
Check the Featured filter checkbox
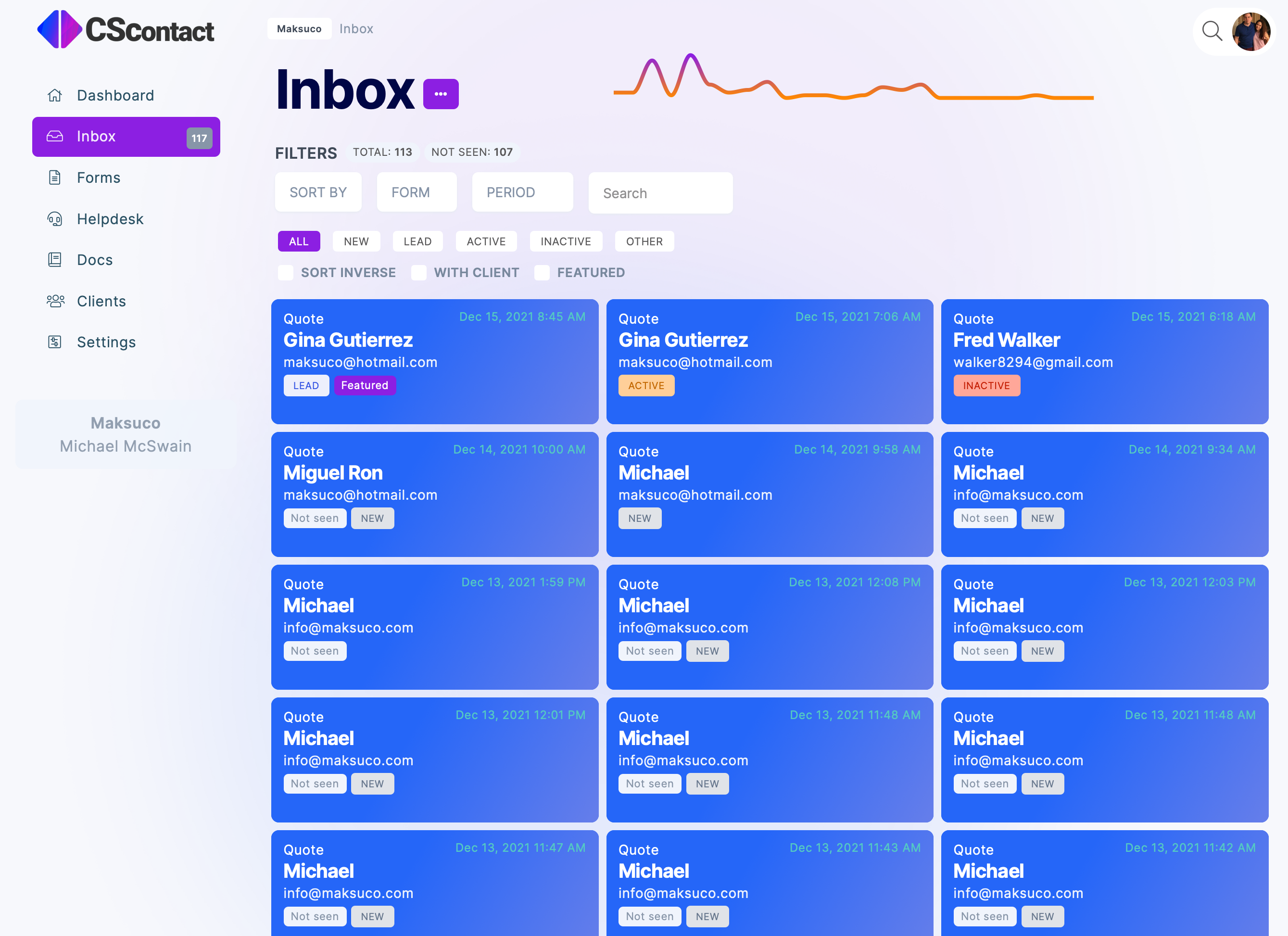pos(542,273)
